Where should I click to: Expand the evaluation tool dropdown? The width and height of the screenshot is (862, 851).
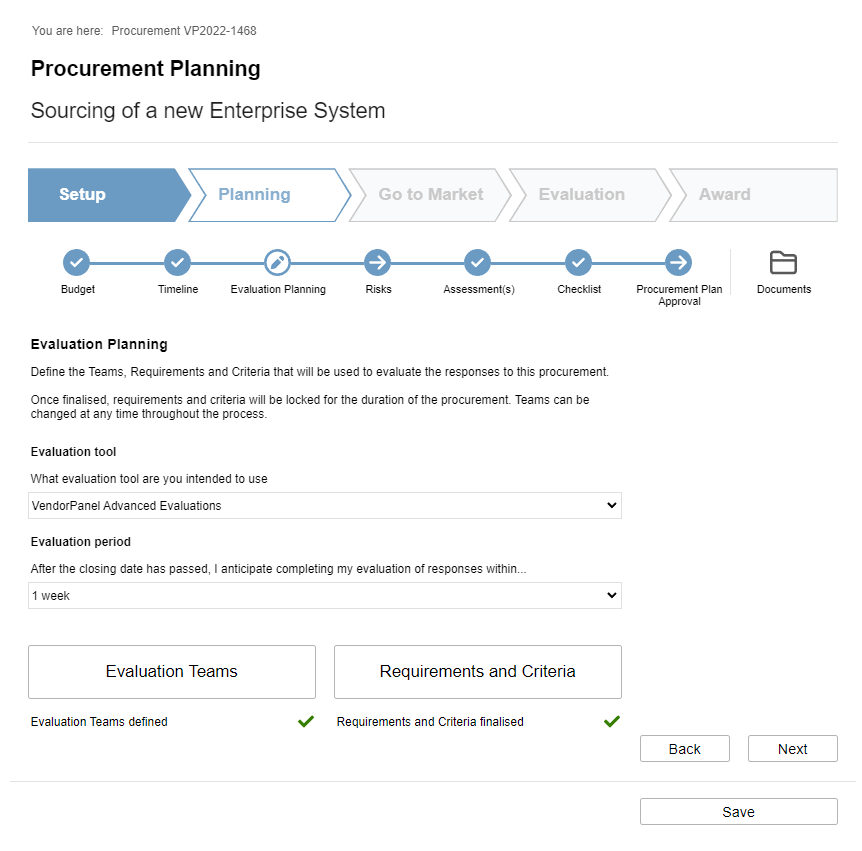325,505
